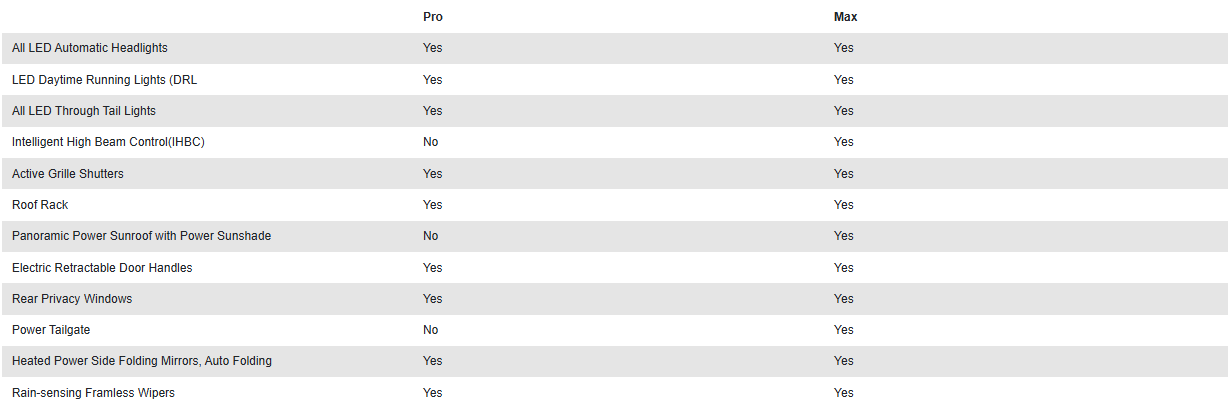The image size is (1228, 418).
Task: Click the Intelligent High Beam Control(IHBC) label
Action: pyautogui.click(x=108, y=142)
